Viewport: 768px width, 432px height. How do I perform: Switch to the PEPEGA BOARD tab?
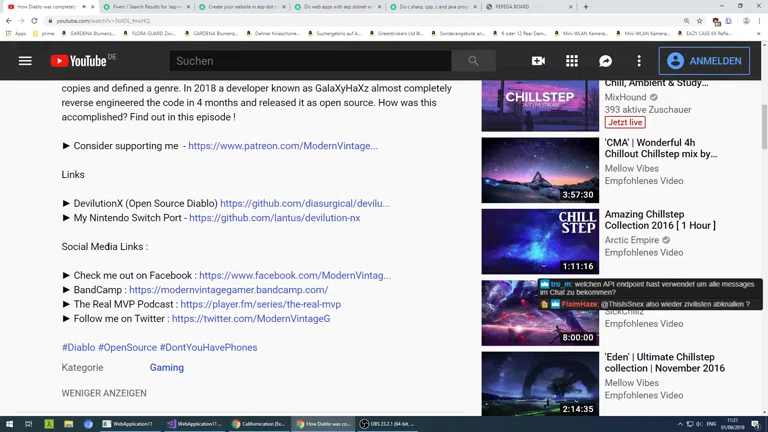tap(529, 7)
